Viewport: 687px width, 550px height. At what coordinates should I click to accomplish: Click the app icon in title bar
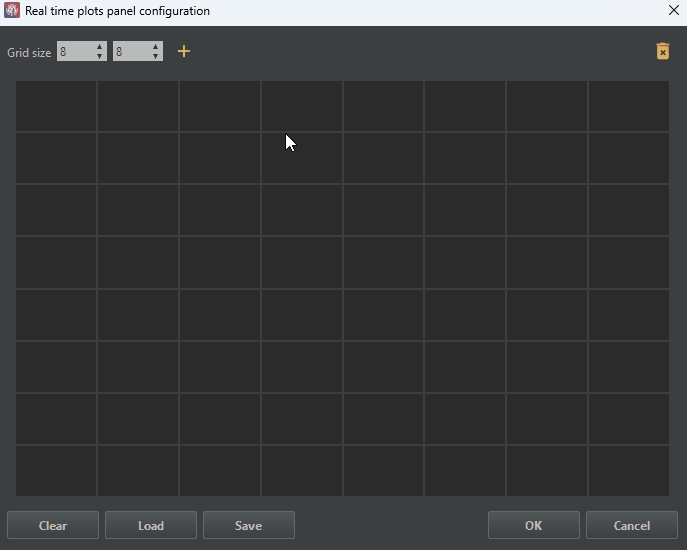[12, 11]
